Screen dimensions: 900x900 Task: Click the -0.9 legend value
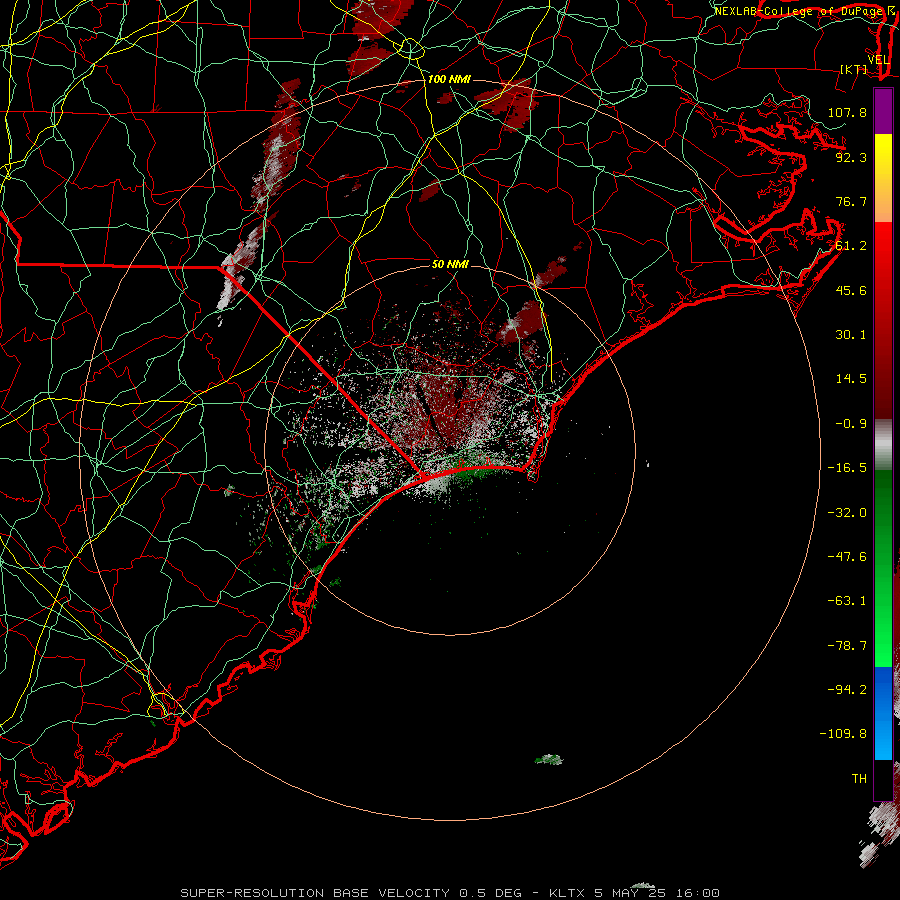tap(851, 424)
